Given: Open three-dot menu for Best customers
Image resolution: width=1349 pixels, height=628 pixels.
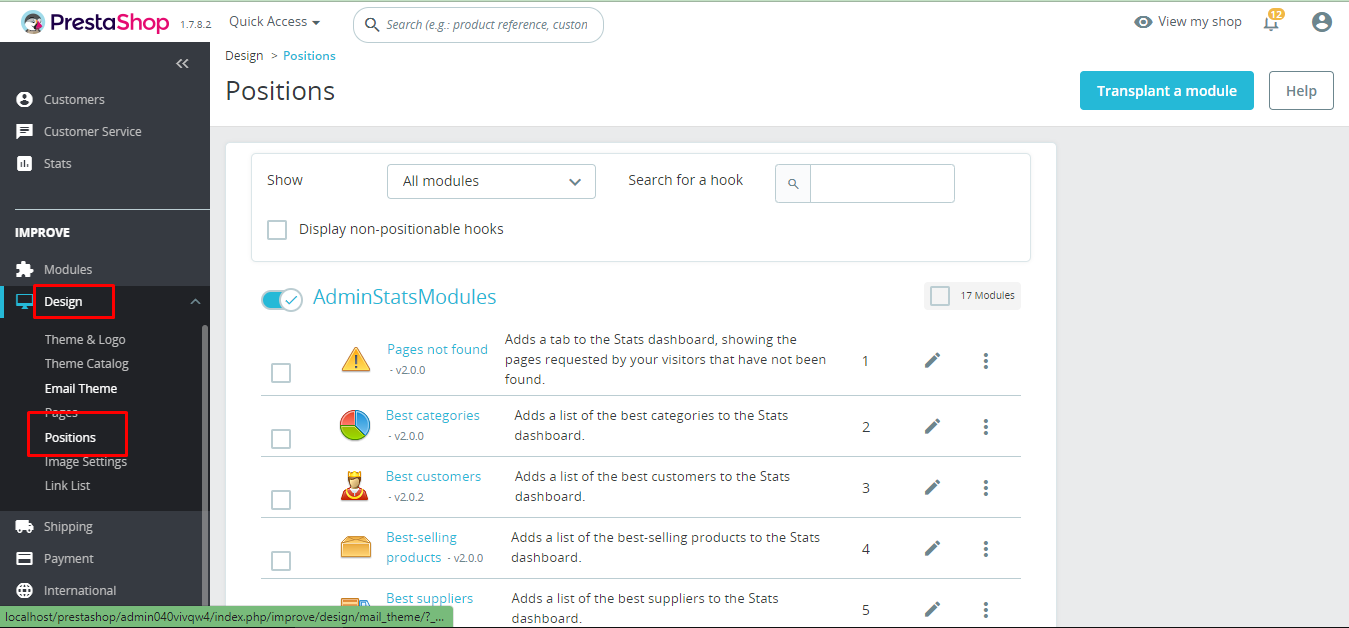Looking at the screenshot, I should pyautogui.click(x=985, y=488).
